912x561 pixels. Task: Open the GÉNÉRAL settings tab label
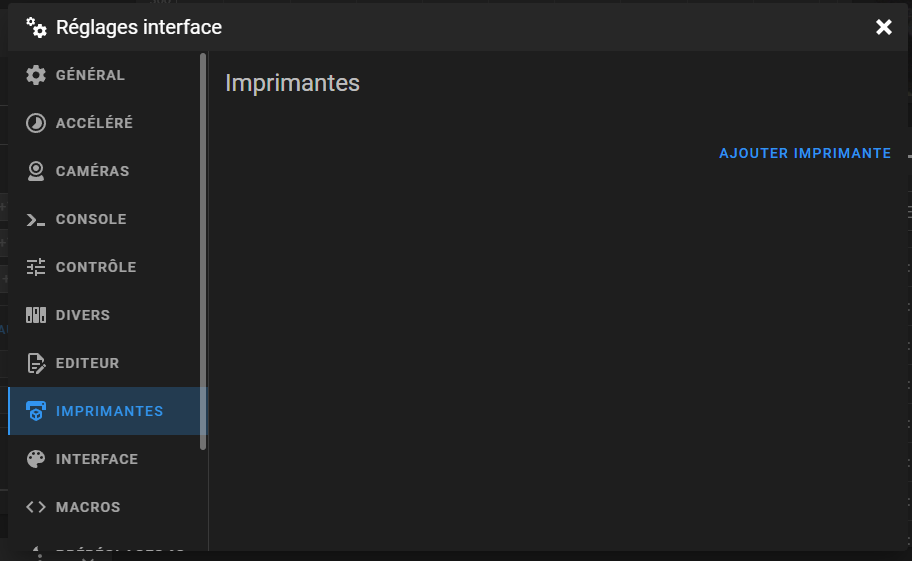(90, 75)
